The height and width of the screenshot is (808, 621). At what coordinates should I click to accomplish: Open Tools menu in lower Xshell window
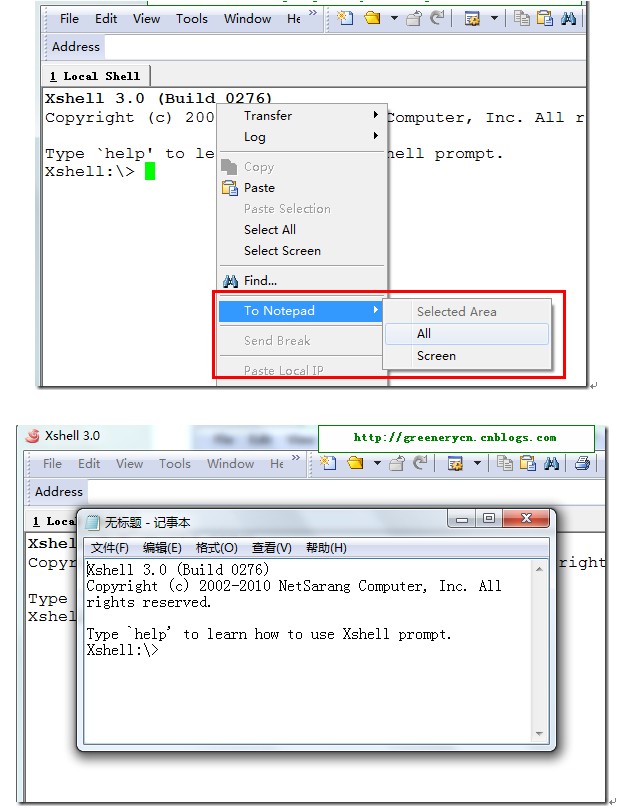pos(175,464)
